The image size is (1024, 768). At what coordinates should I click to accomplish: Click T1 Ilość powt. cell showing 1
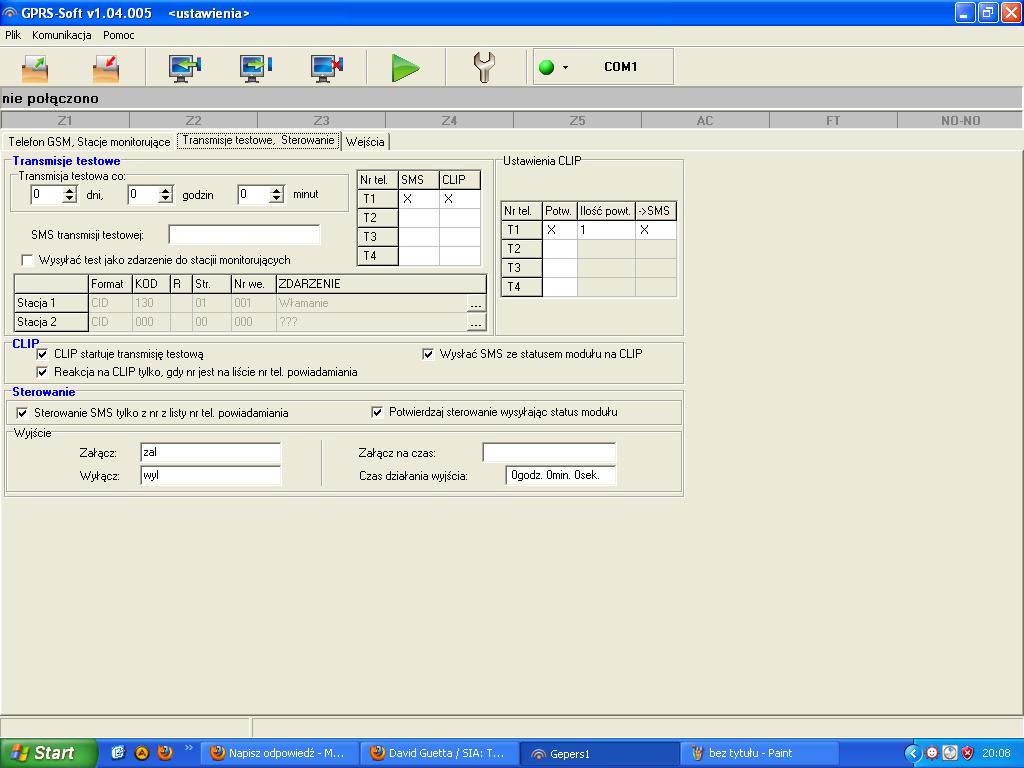(606, 230)
